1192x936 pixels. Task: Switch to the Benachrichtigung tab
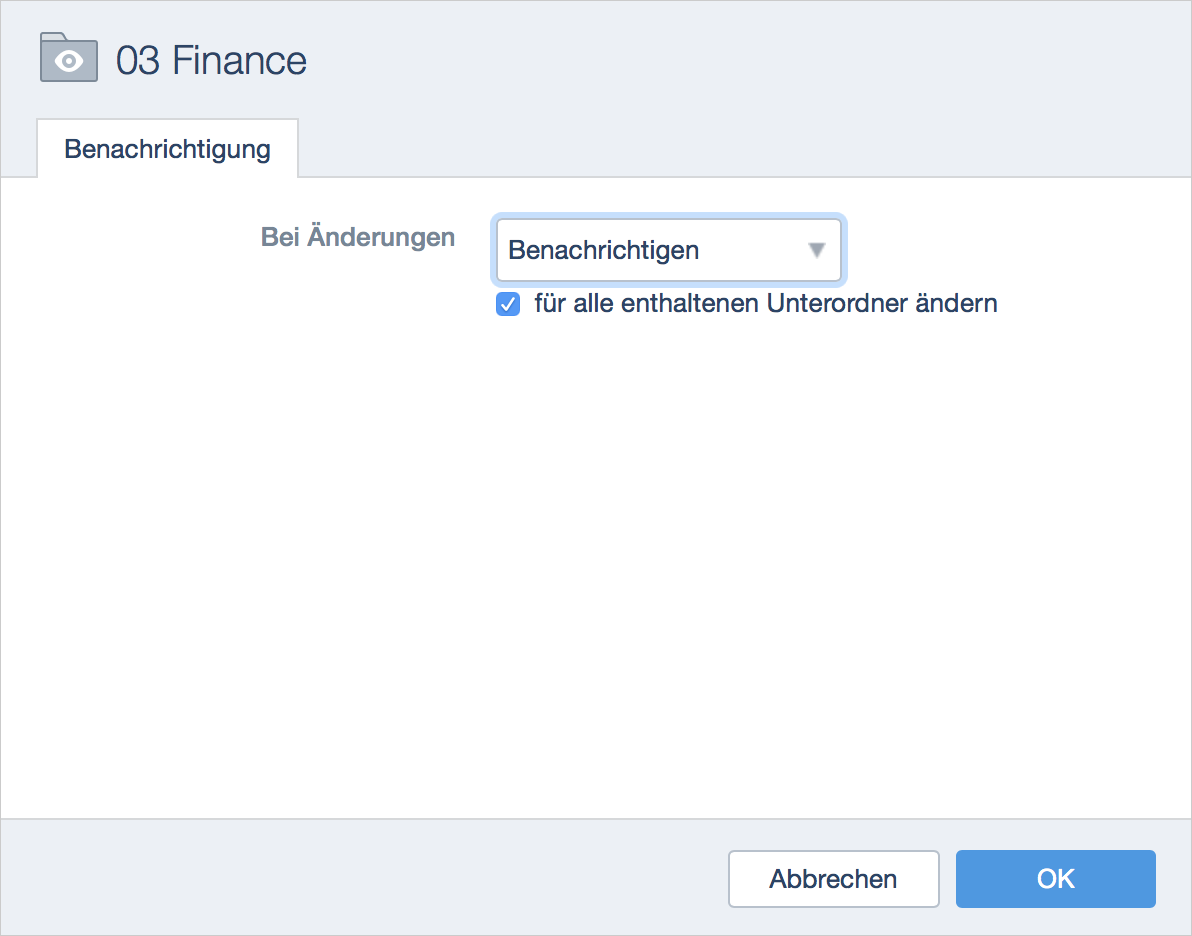[167, 149]
